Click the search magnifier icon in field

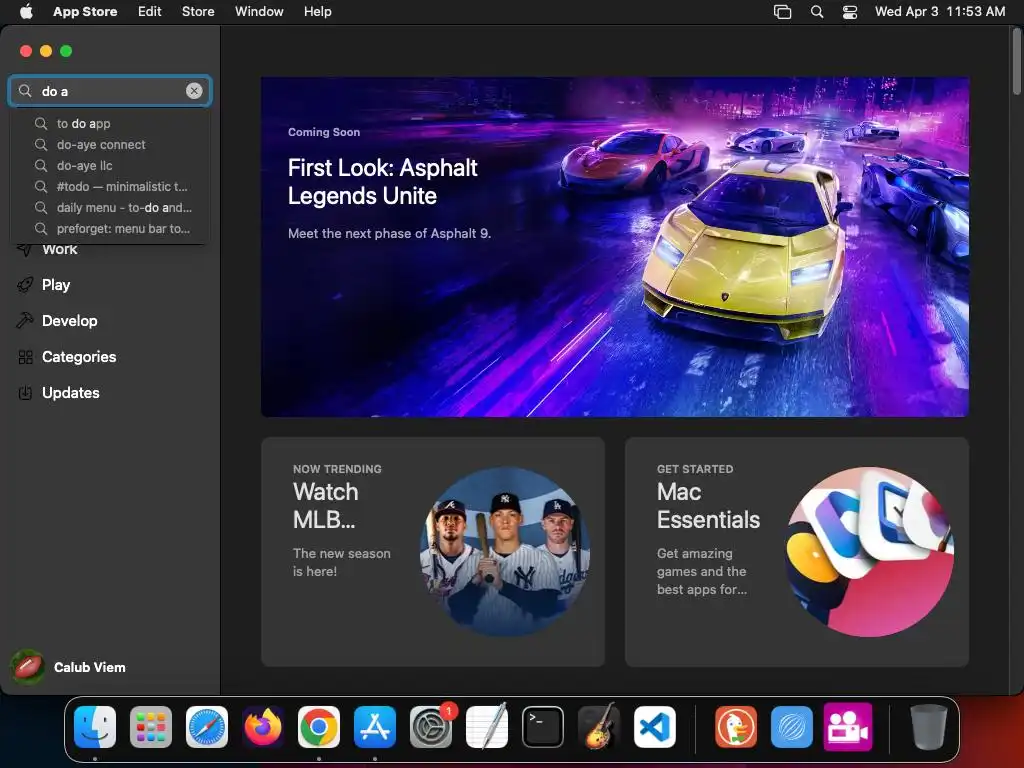click(x=25, y=91)
